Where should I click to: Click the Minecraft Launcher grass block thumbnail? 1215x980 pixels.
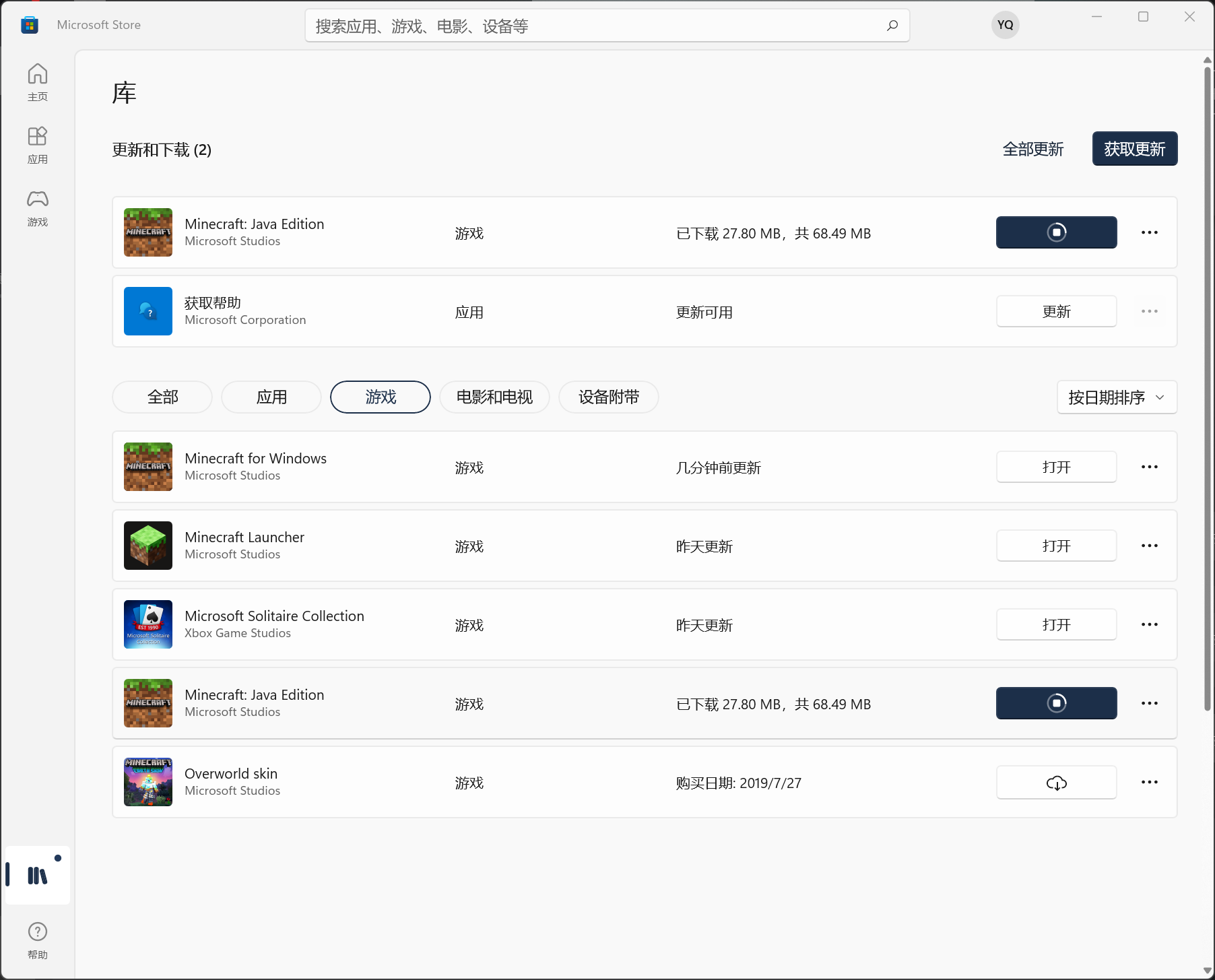click(x=148, y=546)
